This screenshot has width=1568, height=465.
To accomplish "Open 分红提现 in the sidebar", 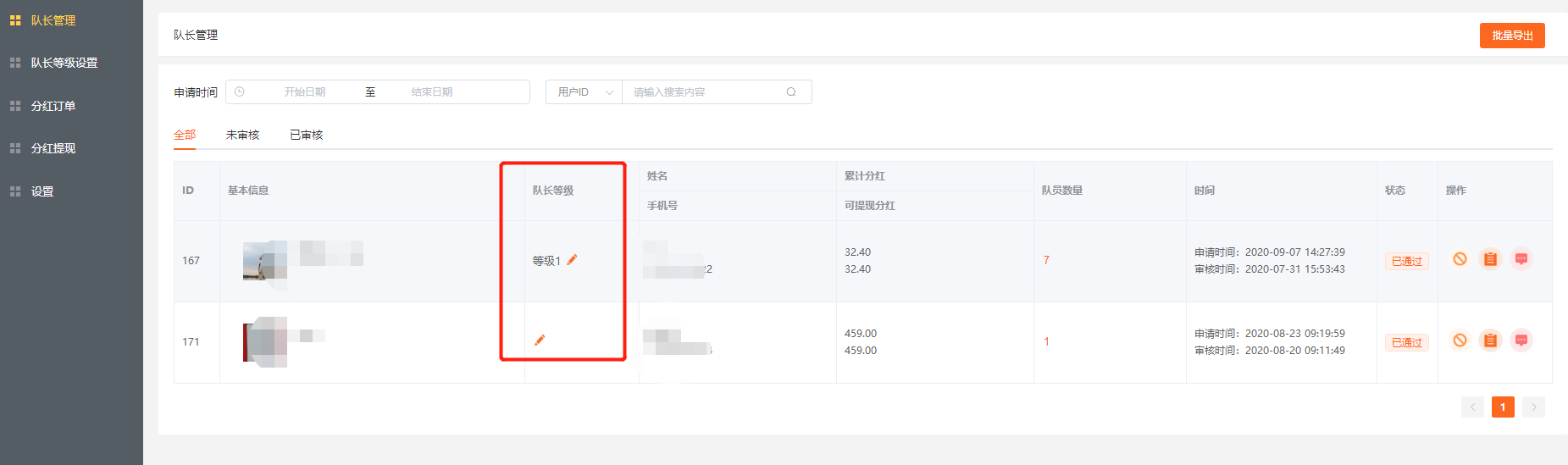I will 53,148.
